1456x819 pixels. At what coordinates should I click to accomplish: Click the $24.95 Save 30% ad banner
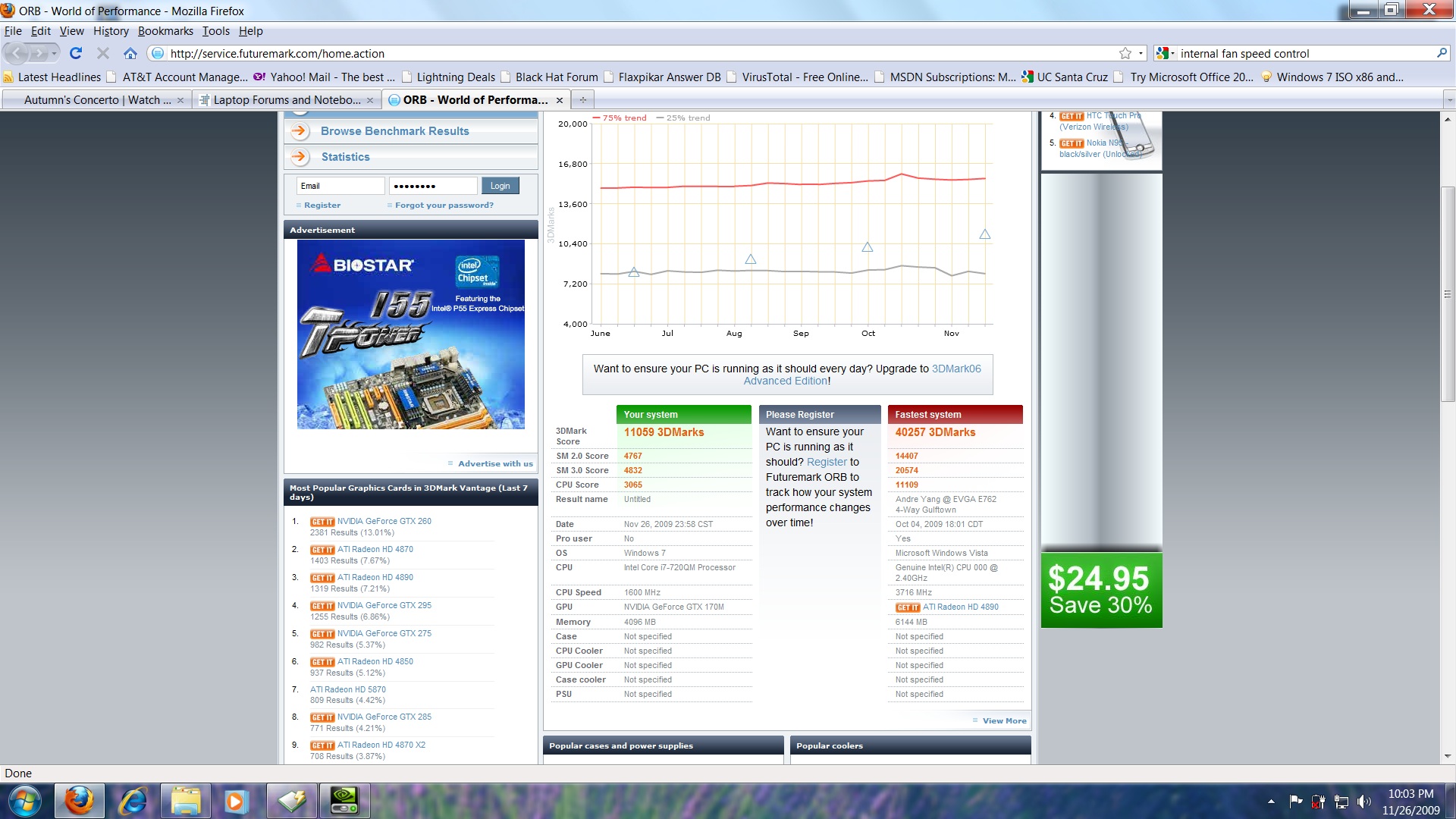pos(1101,591)
